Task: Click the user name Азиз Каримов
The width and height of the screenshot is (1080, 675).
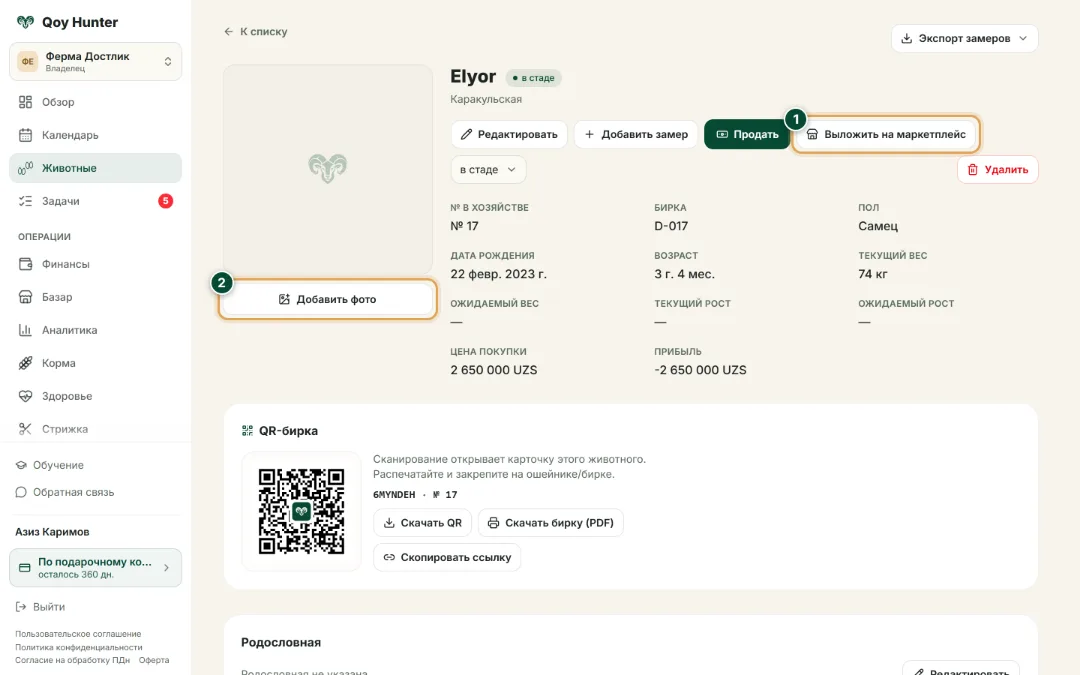Action: pyautogui.click(x=52, y=532)
